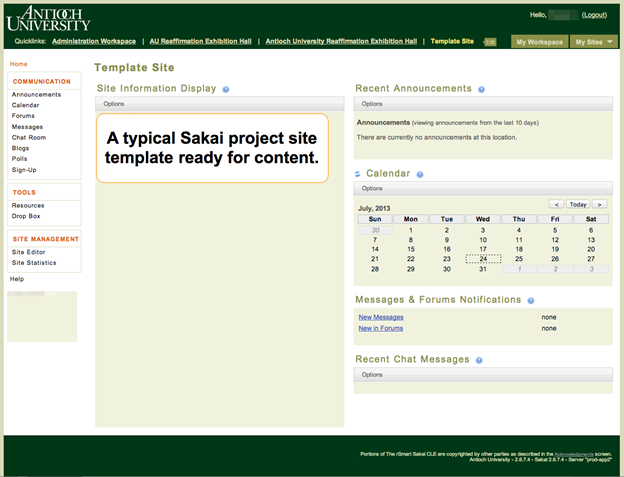The width and height of the screenshot is (624, 477).
Task: Open Calendar in the sidebar menu
Action: 25,105
